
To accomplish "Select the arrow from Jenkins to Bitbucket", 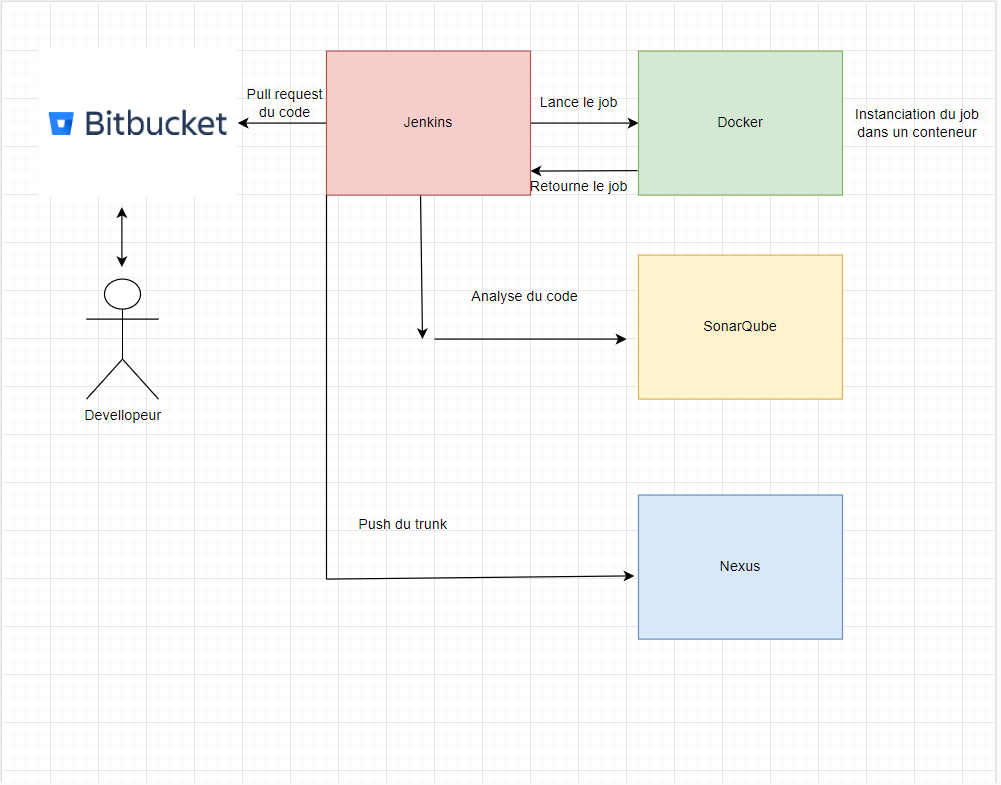I will (x=282, y=124).
